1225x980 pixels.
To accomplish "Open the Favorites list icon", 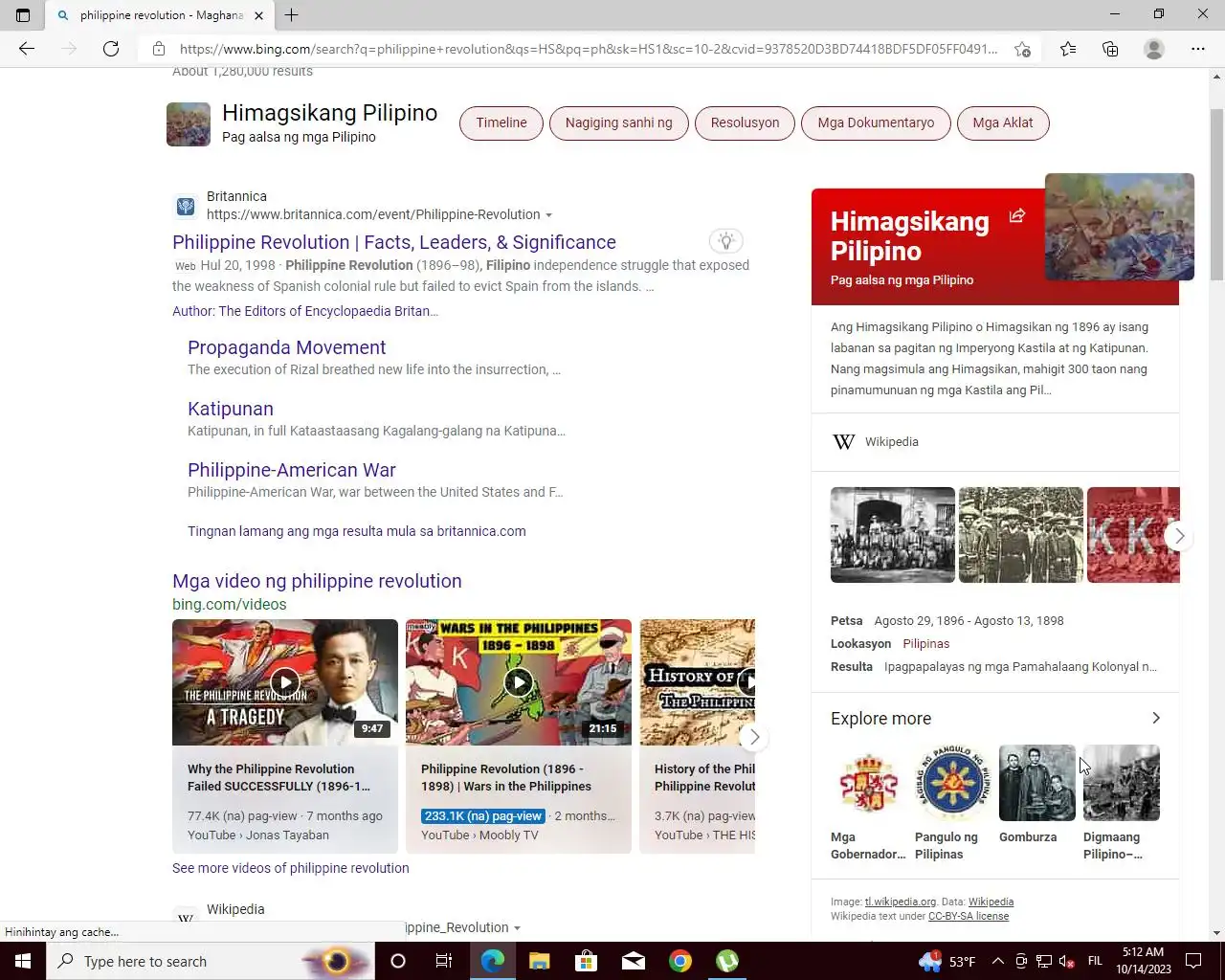I will [1068, 49].
